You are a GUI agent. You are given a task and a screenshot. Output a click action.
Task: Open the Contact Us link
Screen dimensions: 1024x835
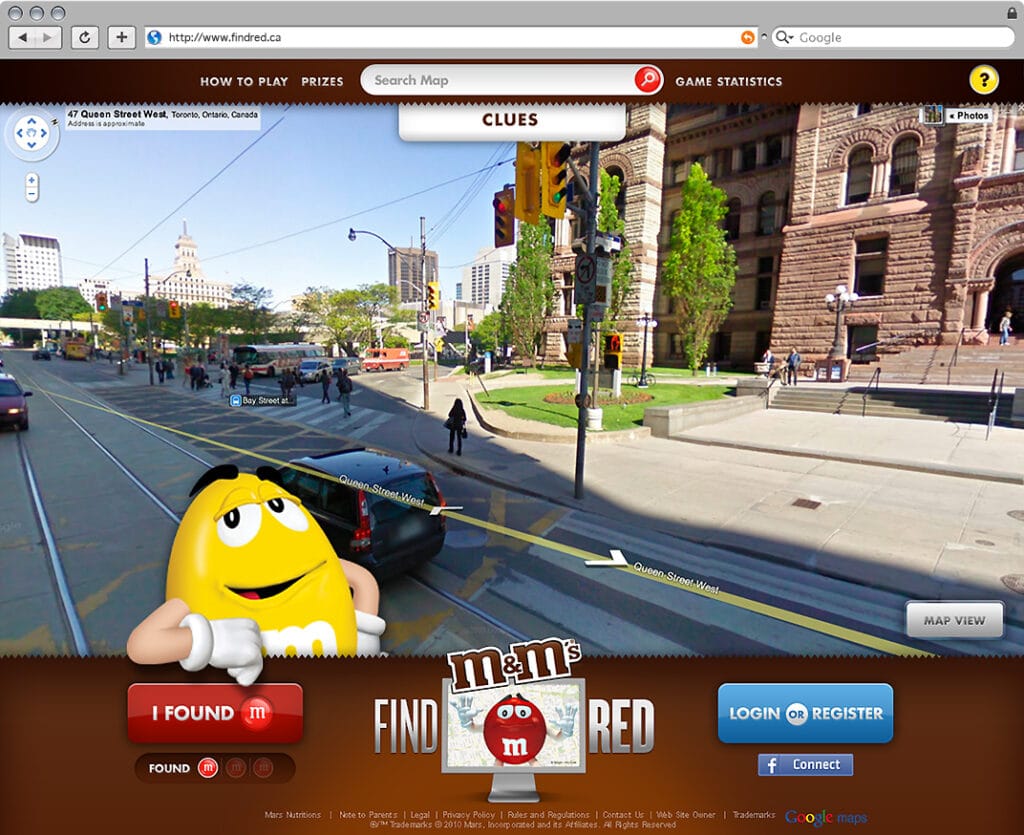(x=623, y=815)
